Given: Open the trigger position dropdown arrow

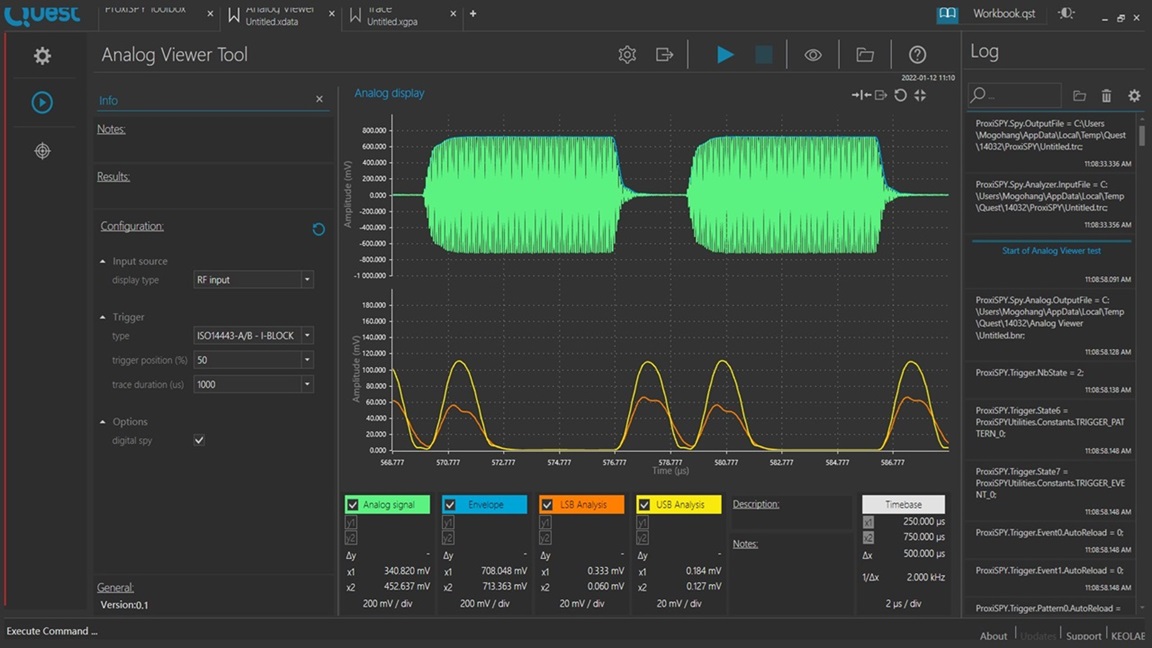Looking at the screenshot, I should pos(307,360).
